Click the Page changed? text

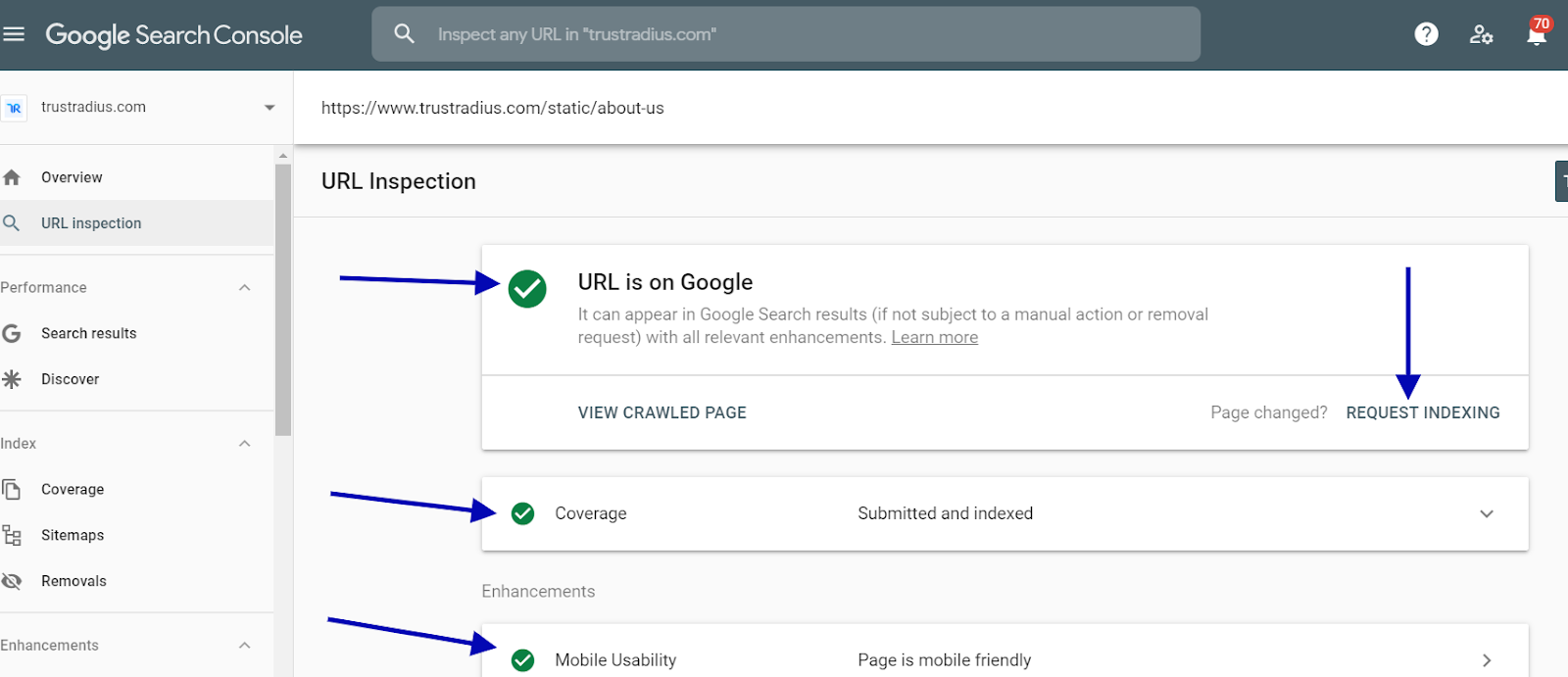click(x=1269, y=412)
